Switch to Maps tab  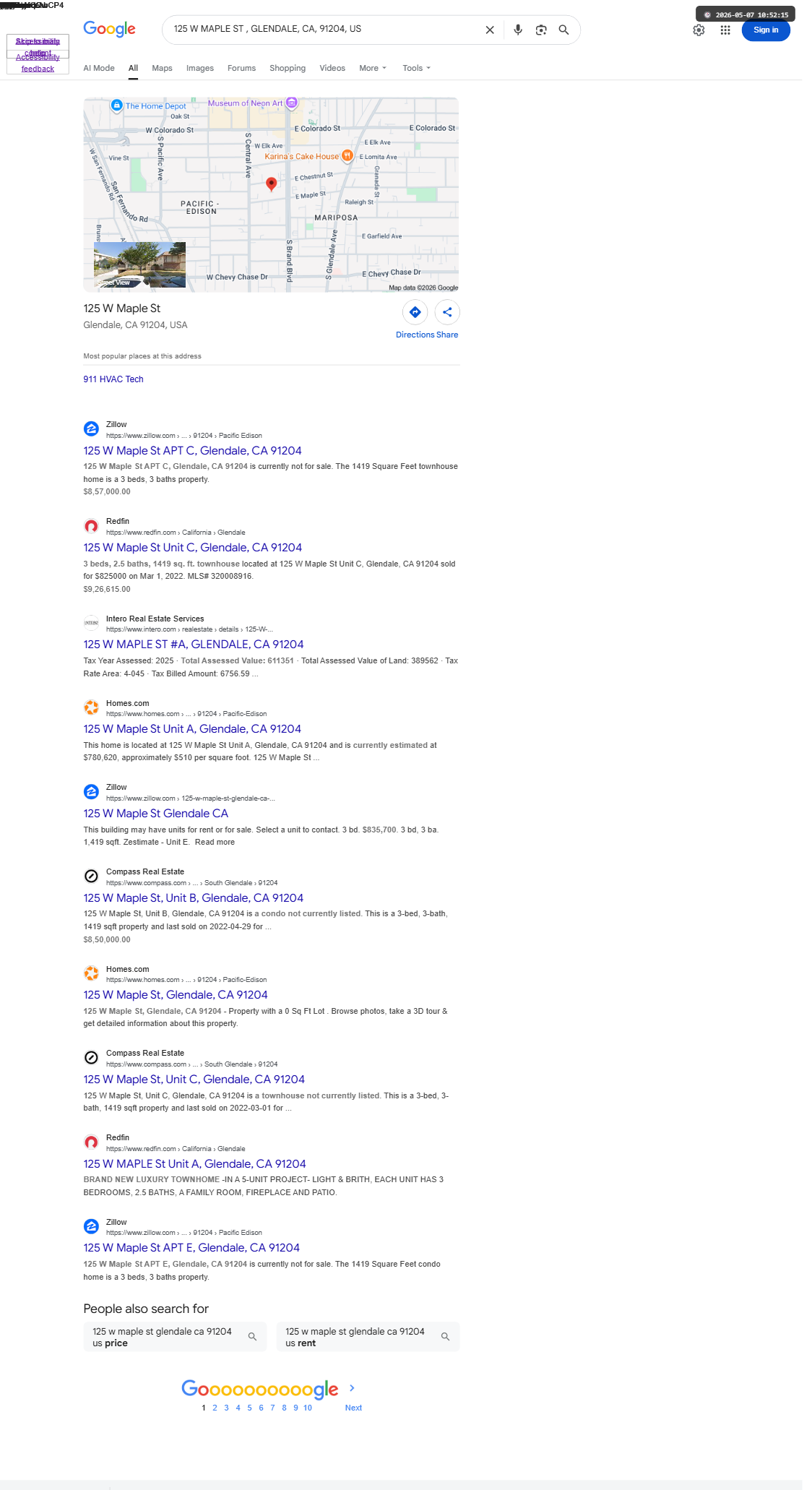[x=162, y=68]
